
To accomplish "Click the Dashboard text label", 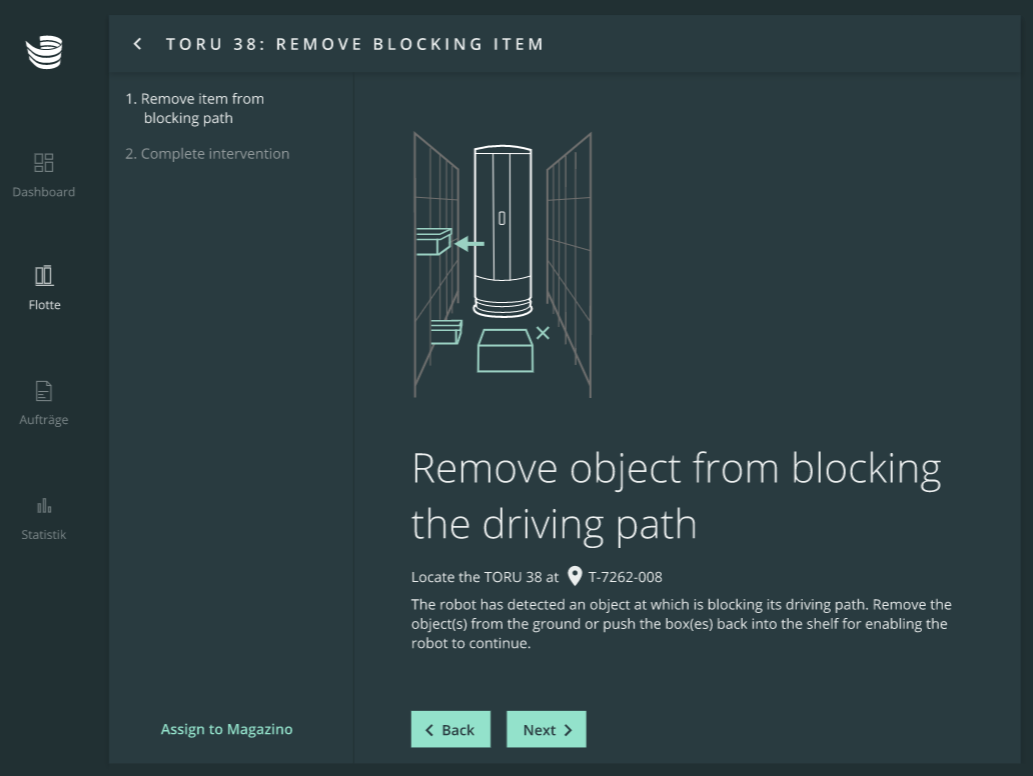I will [44, 192].
